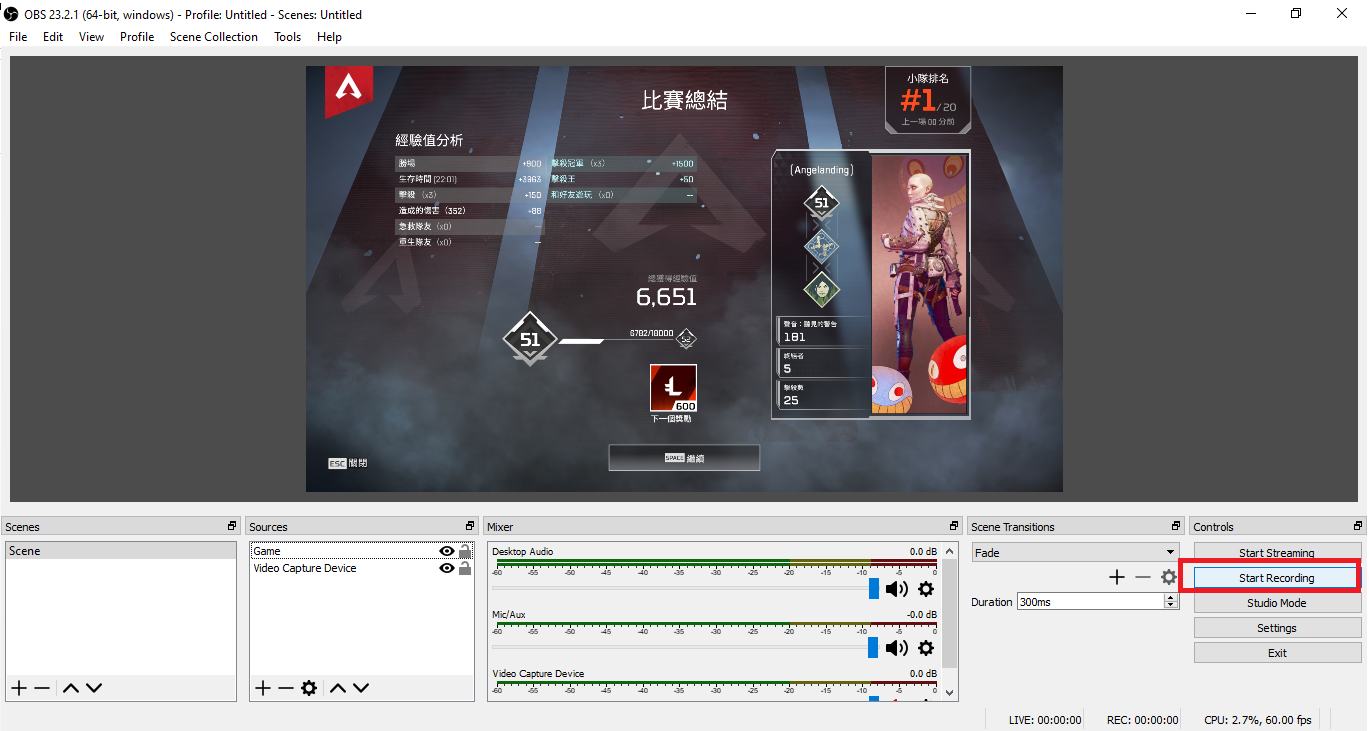1369x731 pixels.
Task: Toggle visibility of Game source
Action: tap(447, 551)
